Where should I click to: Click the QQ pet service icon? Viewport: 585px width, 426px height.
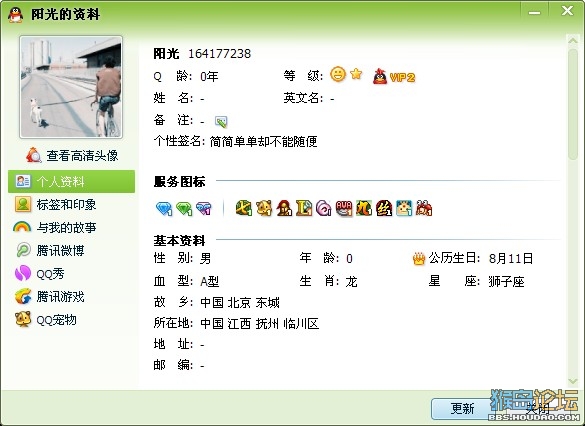tap(264, 208)
